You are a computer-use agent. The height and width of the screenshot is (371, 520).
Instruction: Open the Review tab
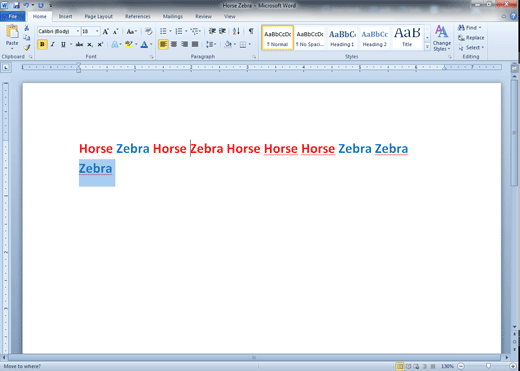coord(203,16)
